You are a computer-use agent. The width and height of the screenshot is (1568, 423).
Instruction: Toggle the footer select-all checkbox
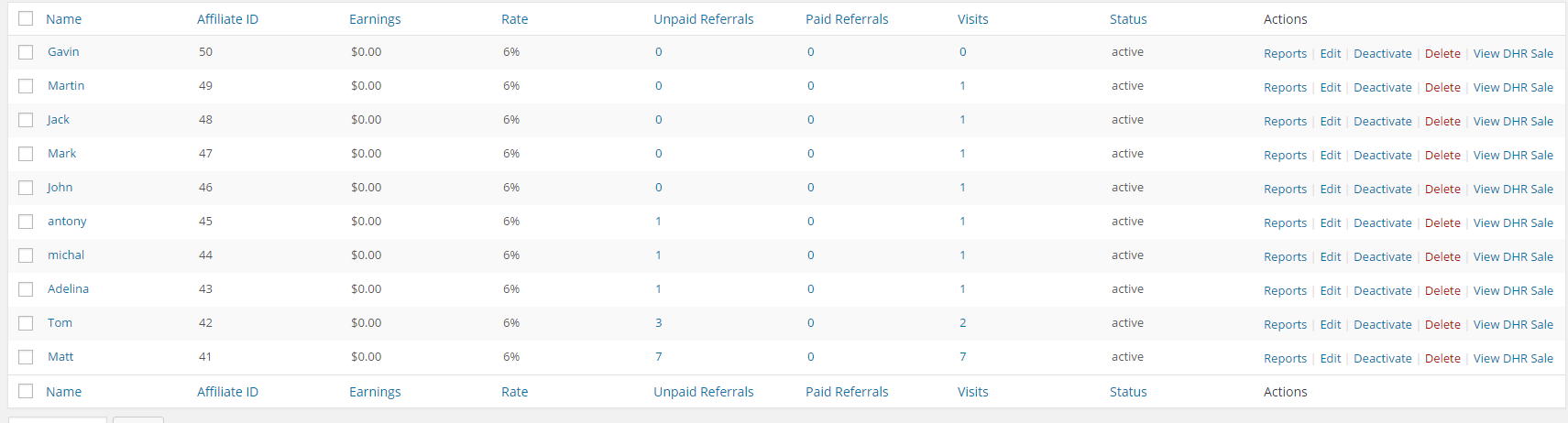pyautogui.click(x=26, y=392)
